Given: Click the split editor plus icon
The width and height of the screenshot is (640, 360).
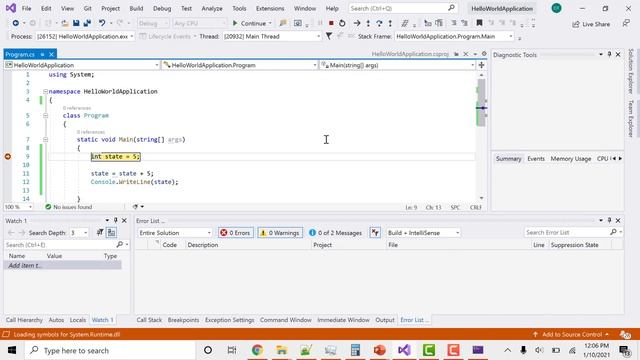Looking at the screenshot, I should point(482,65).
